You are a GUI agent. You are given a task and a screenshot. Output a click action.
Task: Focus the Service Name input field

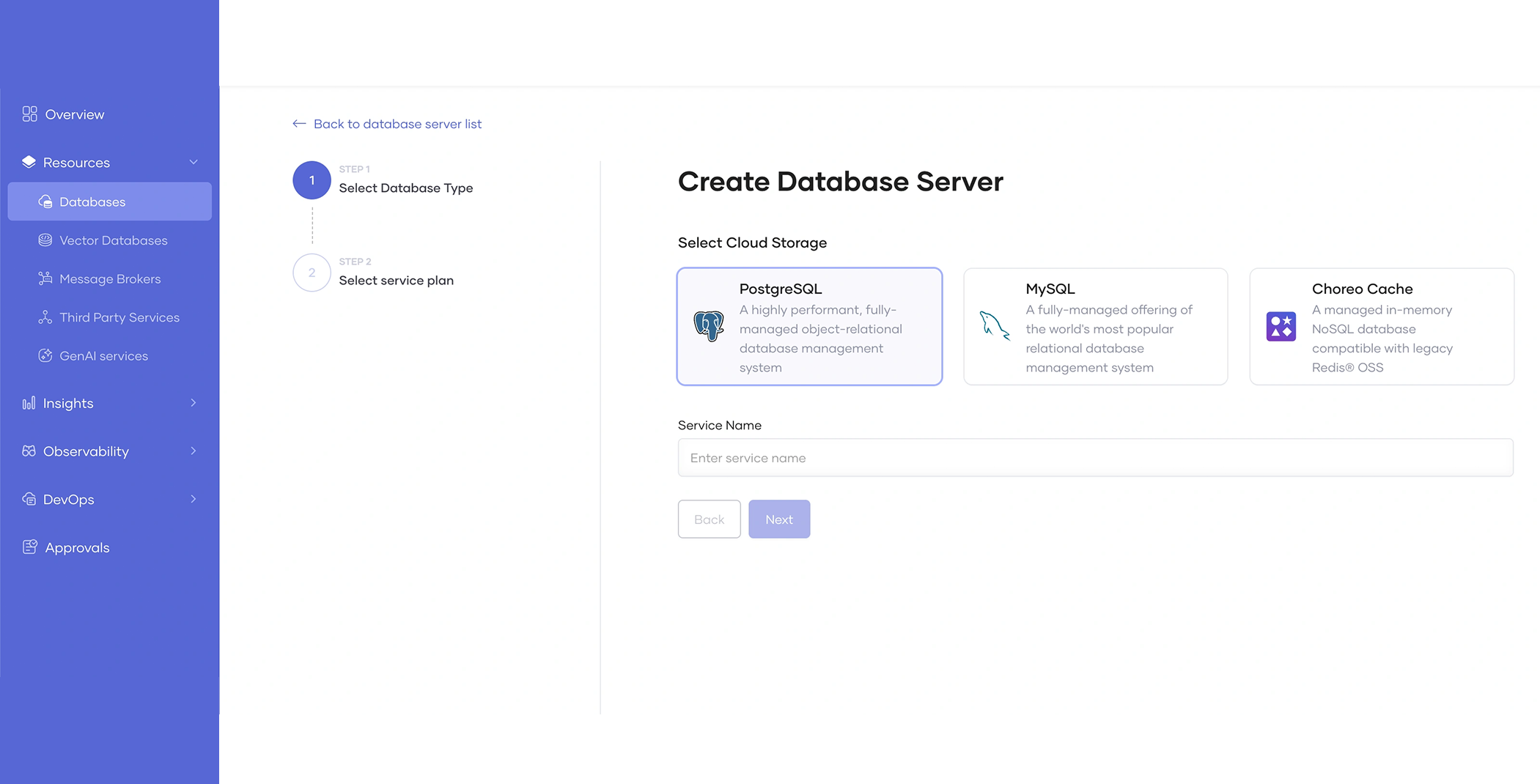coord(1095,458)
